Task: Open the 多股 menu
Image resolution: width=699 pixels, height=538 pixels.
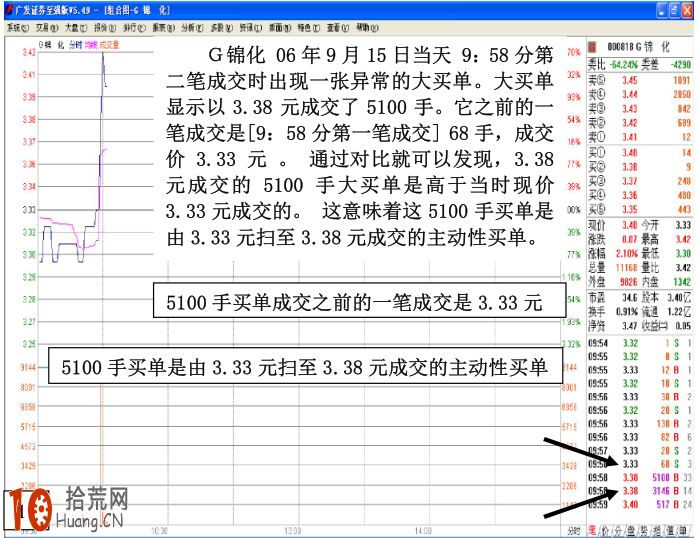Action: [222, 28]
